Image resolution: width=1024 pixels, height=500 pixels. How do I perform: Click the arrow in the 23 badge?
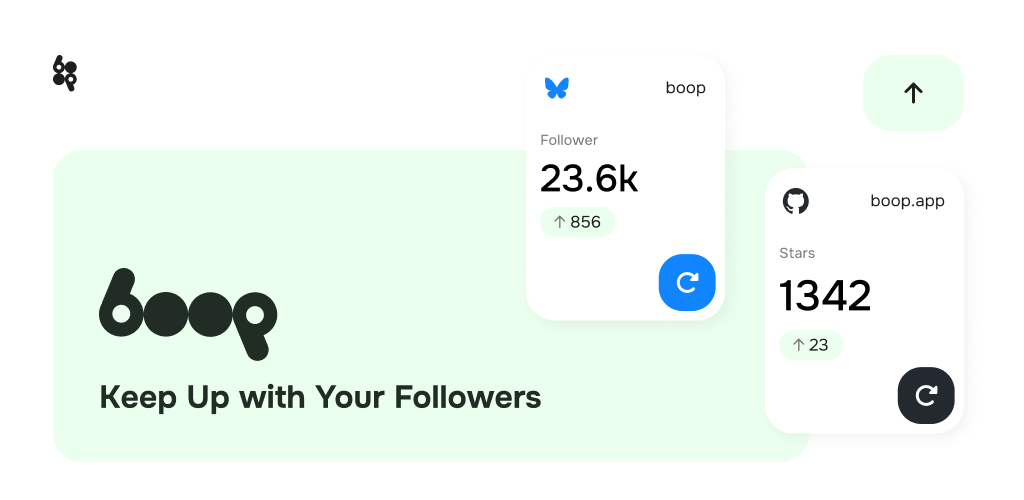pos(798,345)
